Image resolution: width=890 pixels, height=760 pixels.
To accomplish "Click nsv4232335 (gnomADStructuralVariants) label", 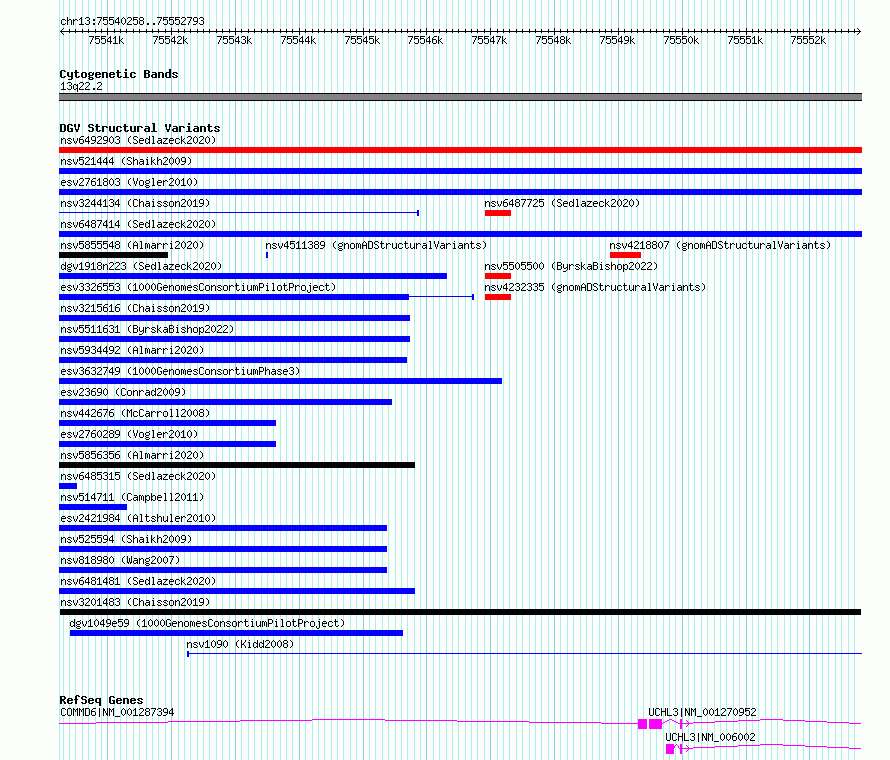I will click(x=595, y=287).
